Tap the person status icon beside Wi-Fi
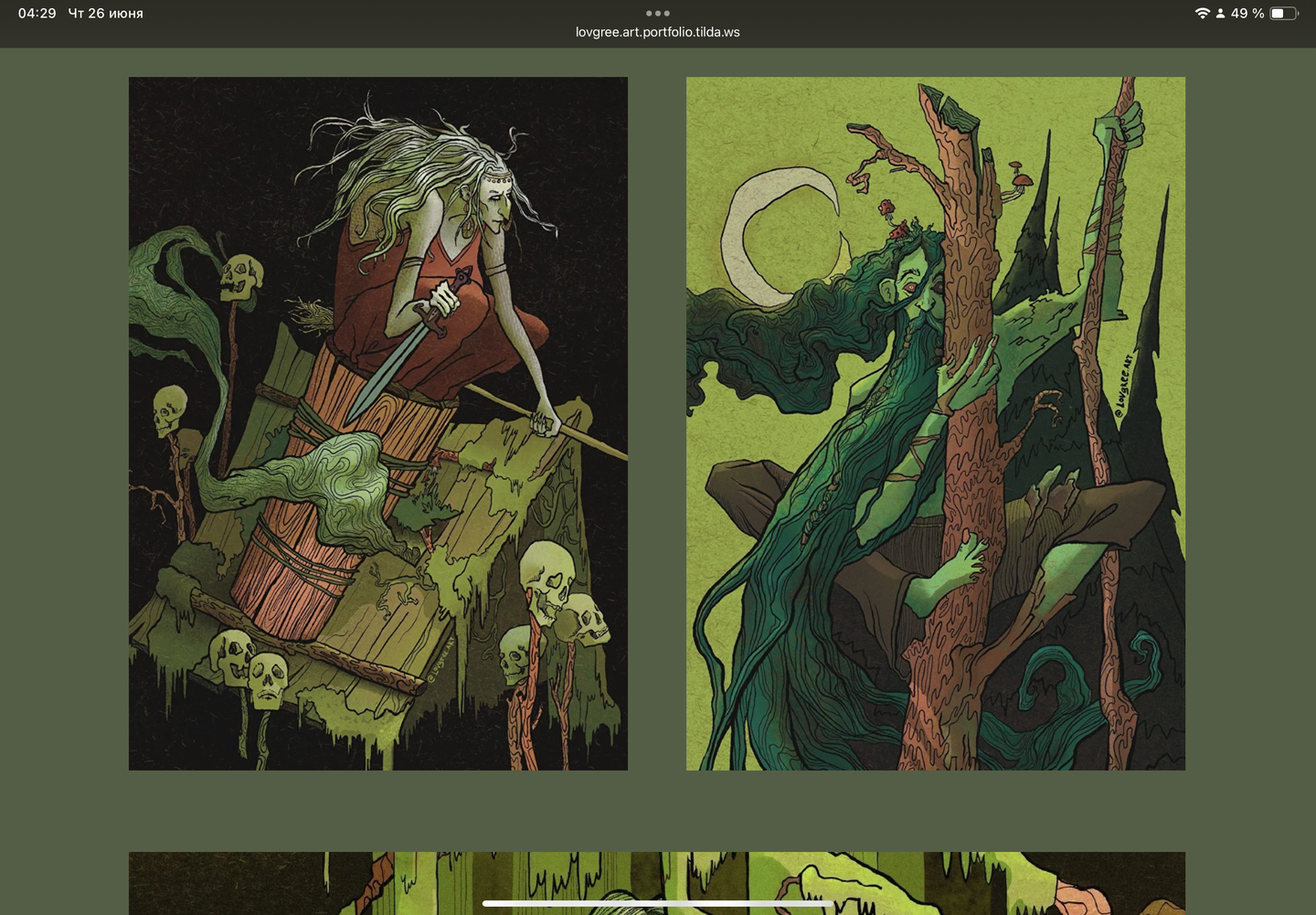Viewport: 1316px width, 915px height. click(x=1220, y=13)
